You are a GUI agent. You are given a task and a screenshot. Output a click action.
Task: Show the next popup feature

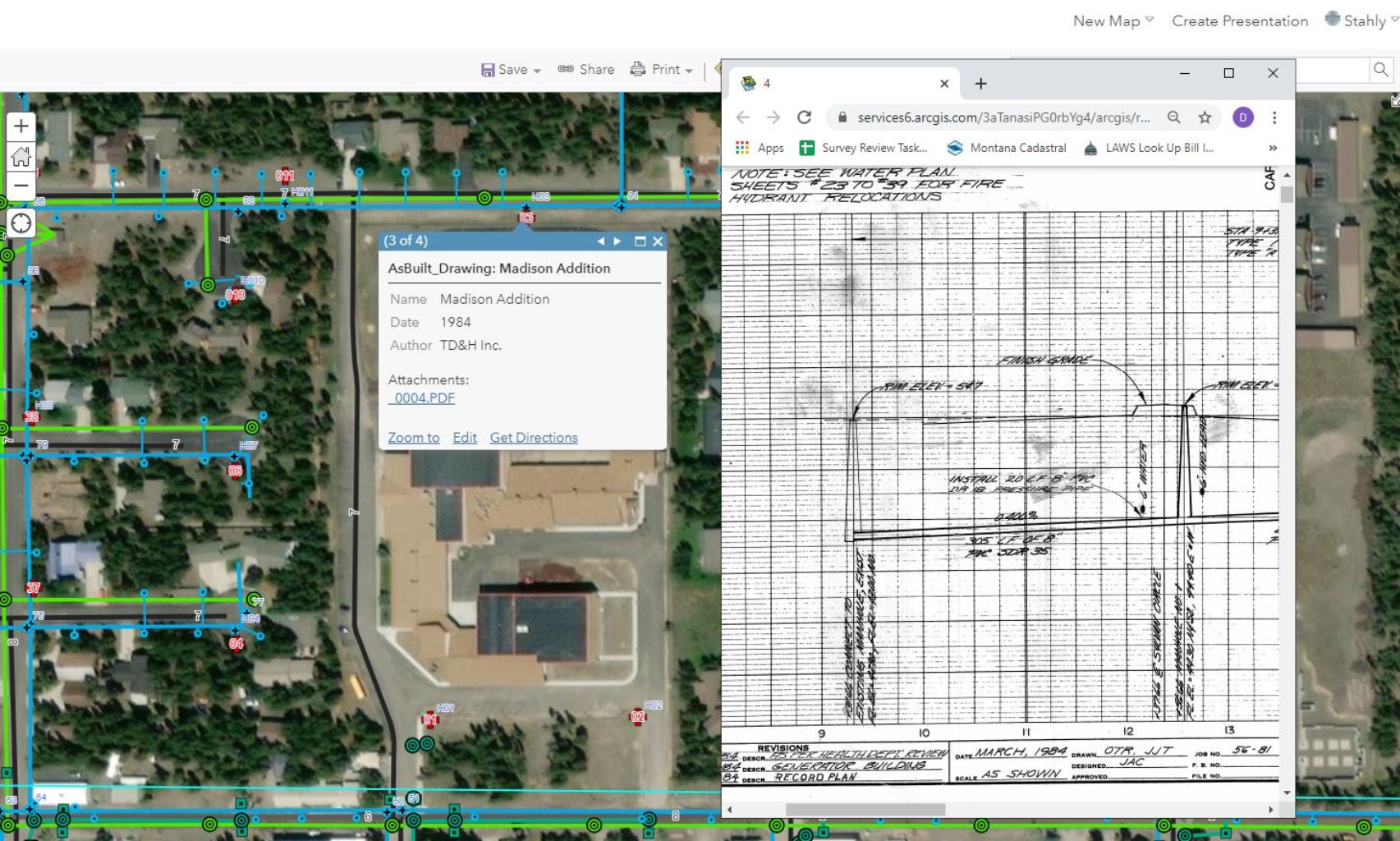pyautogui.click(x=617, y=241)
